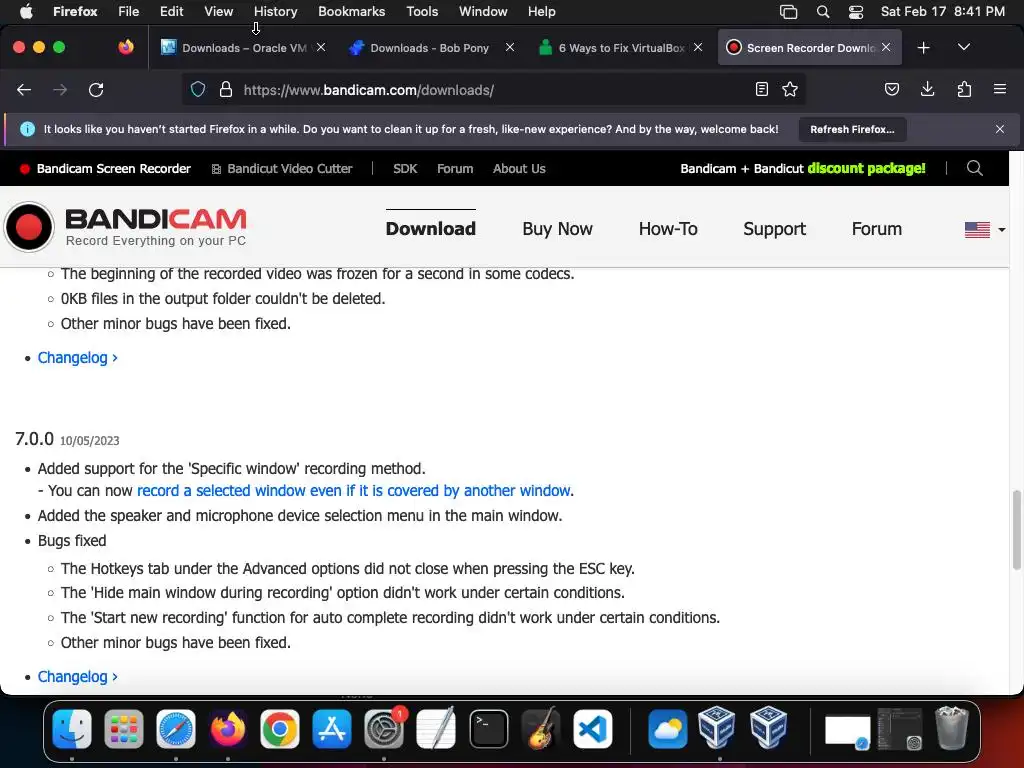Click the Bandicam red record logo
Screen dimensions: 1024x768
point(29,227)
